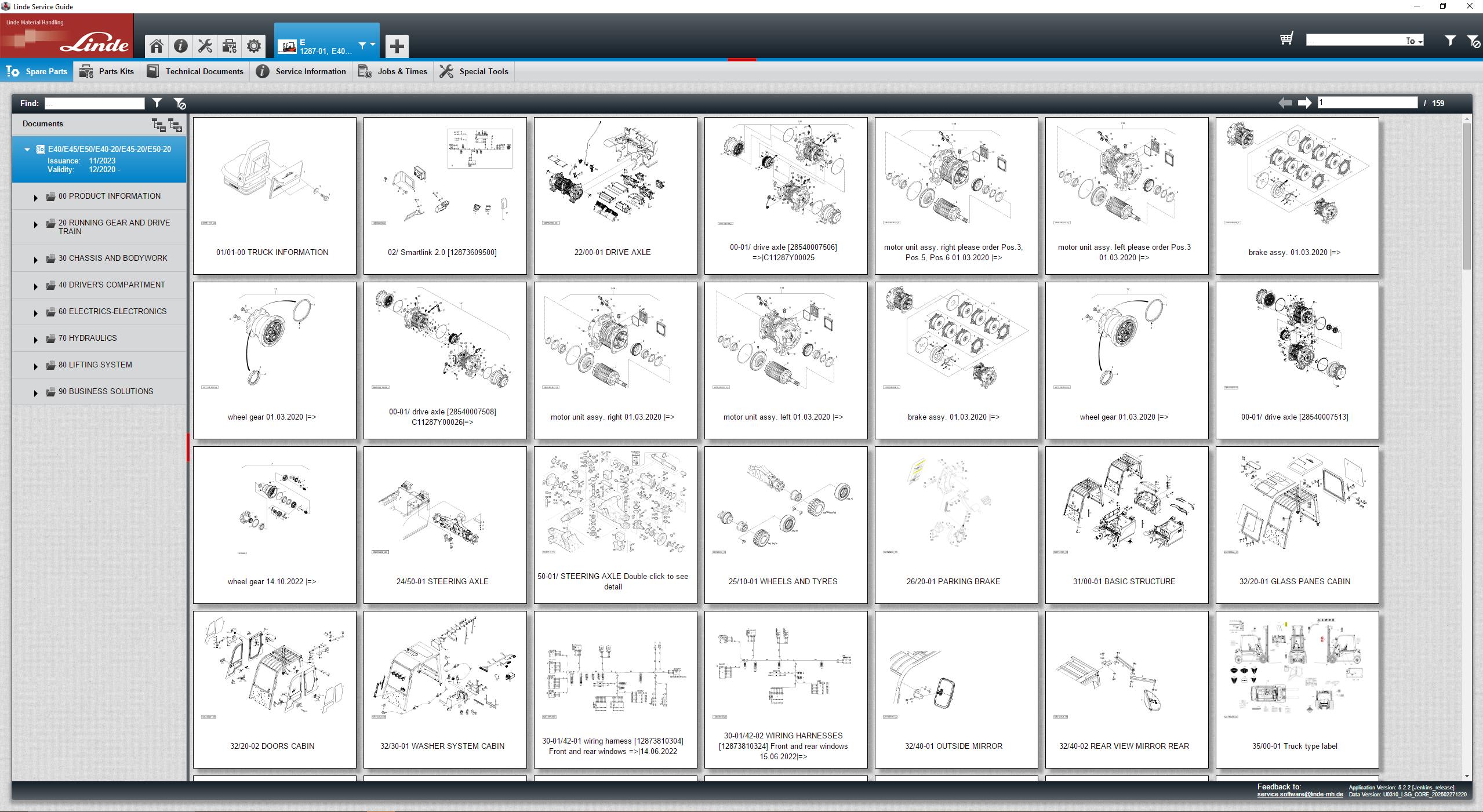The height and width of the screenshot is (812, 1483).
Task: Select 70 HYDRAULICS tree label
Action: (x=87, y=338)
